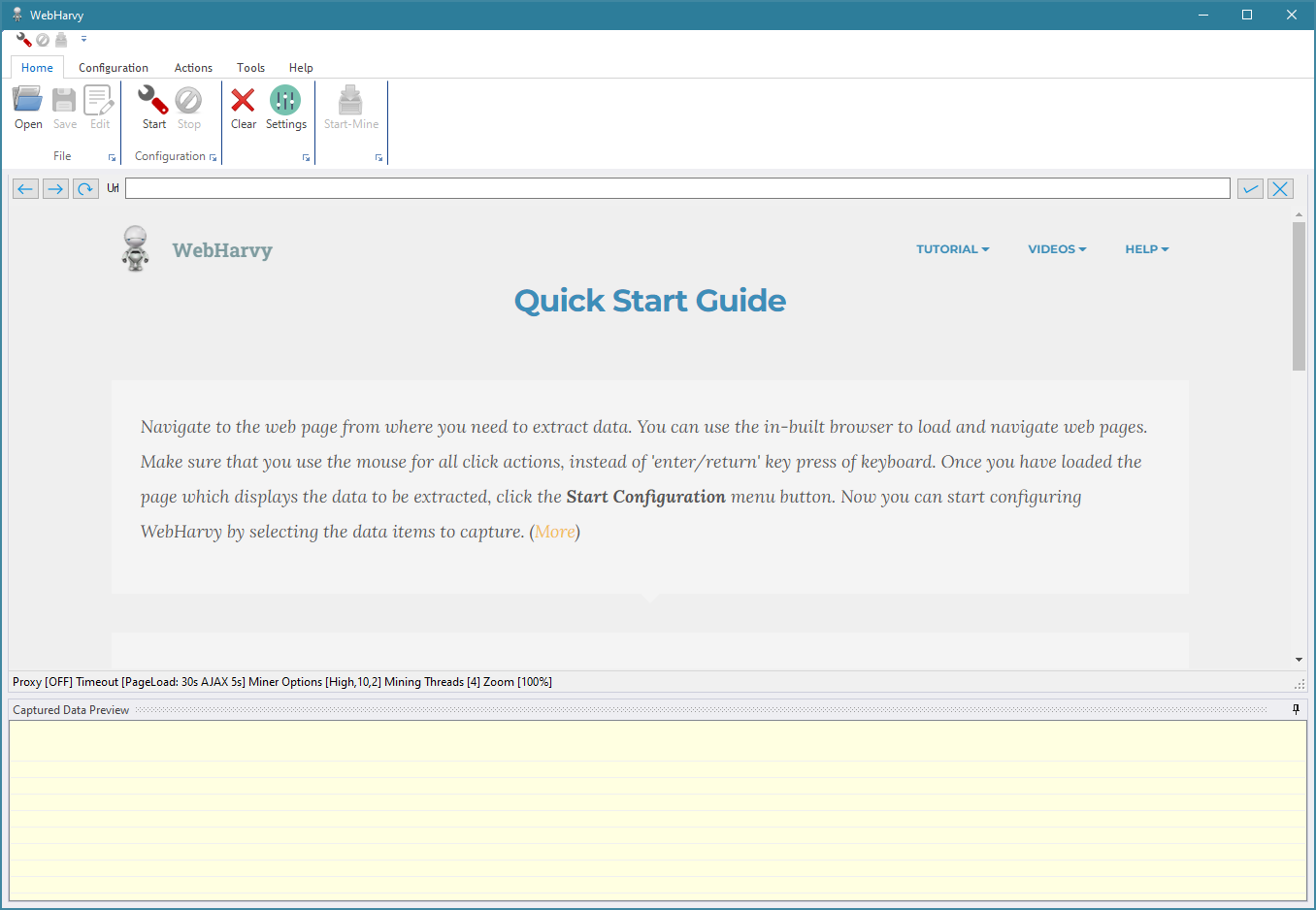Expand the HELP dropdown on page

pos(1147,249)
